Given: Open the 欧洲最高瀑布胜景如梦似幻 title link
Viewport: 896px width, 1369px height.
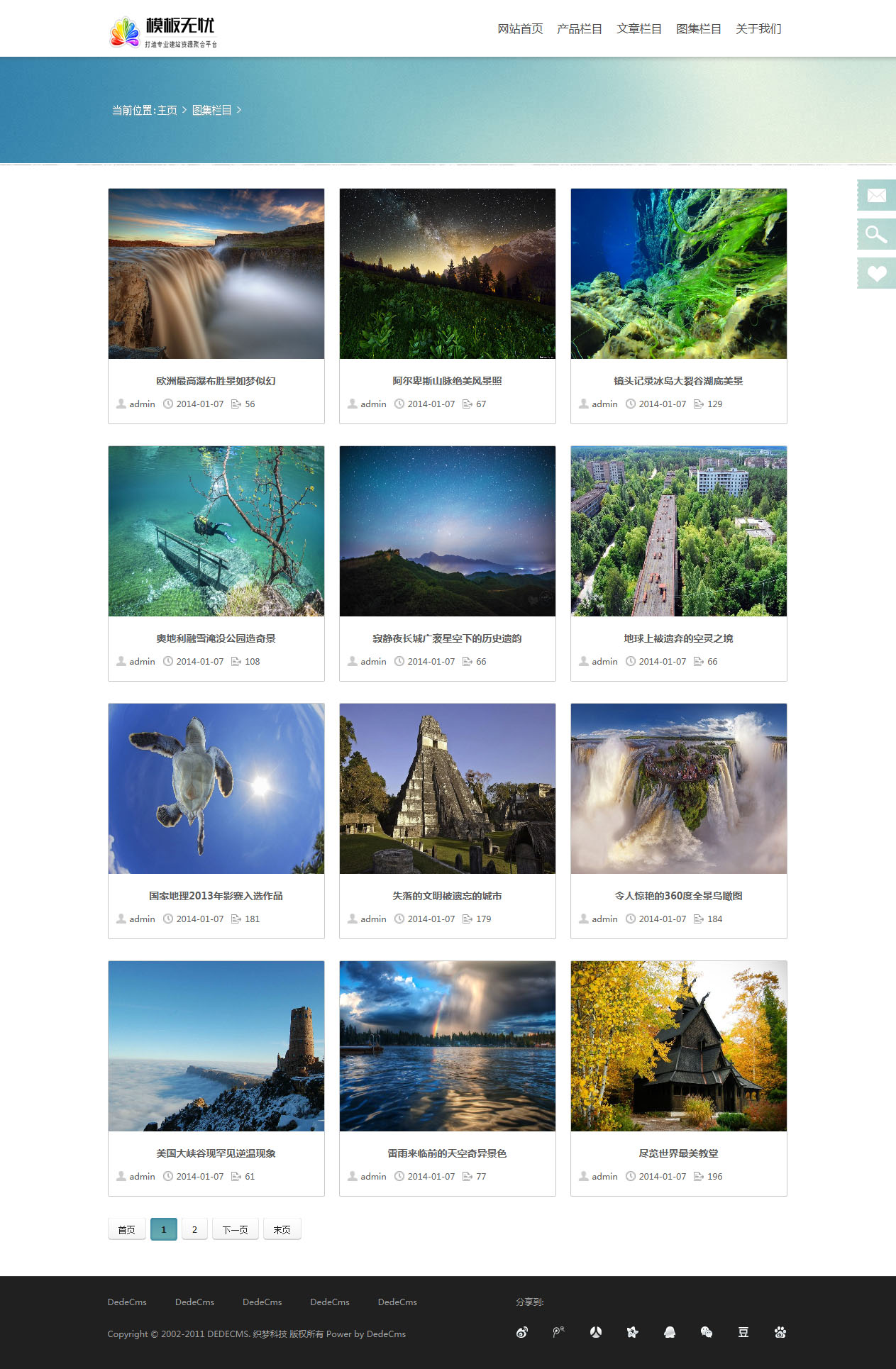Looking at the screenshot, I should pyautogui.click(x=216, y=382).
